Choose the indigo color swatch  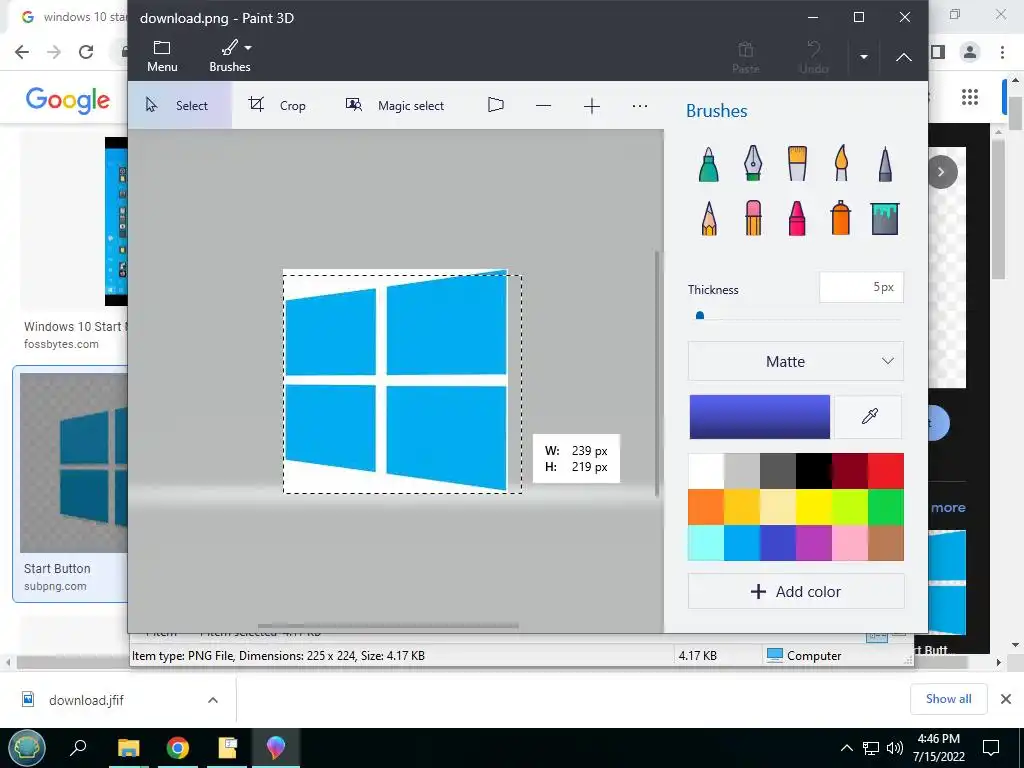click(778, 543)
